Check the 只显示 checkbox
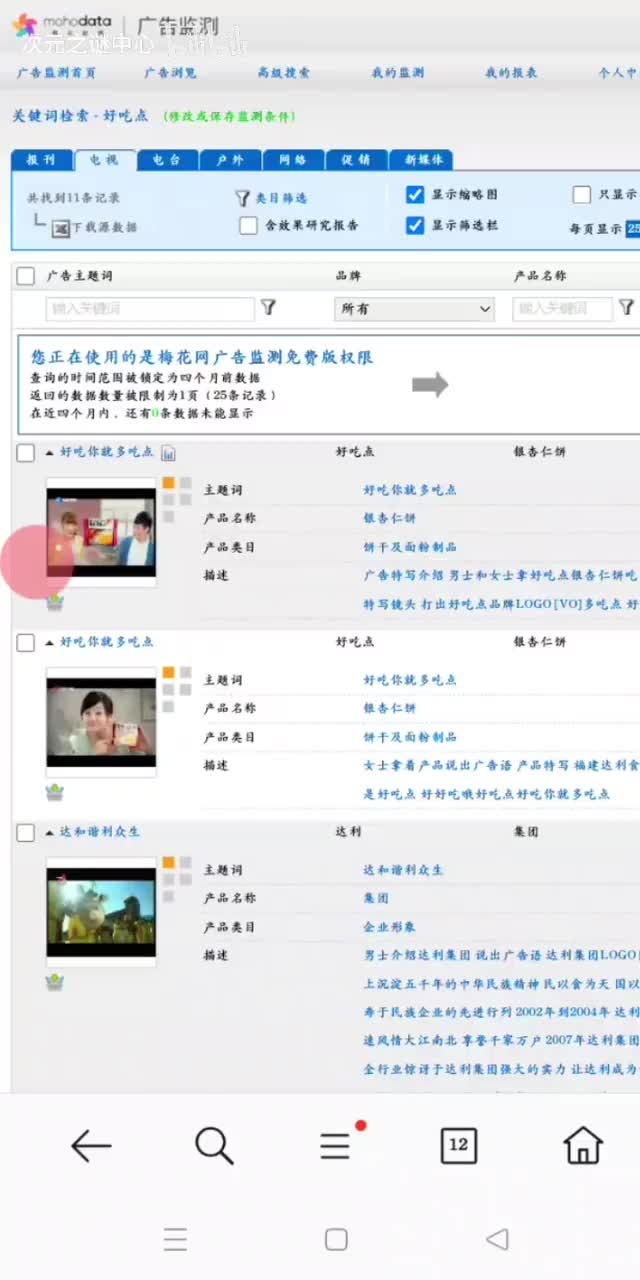The image size is (640, 1280). 581,195
